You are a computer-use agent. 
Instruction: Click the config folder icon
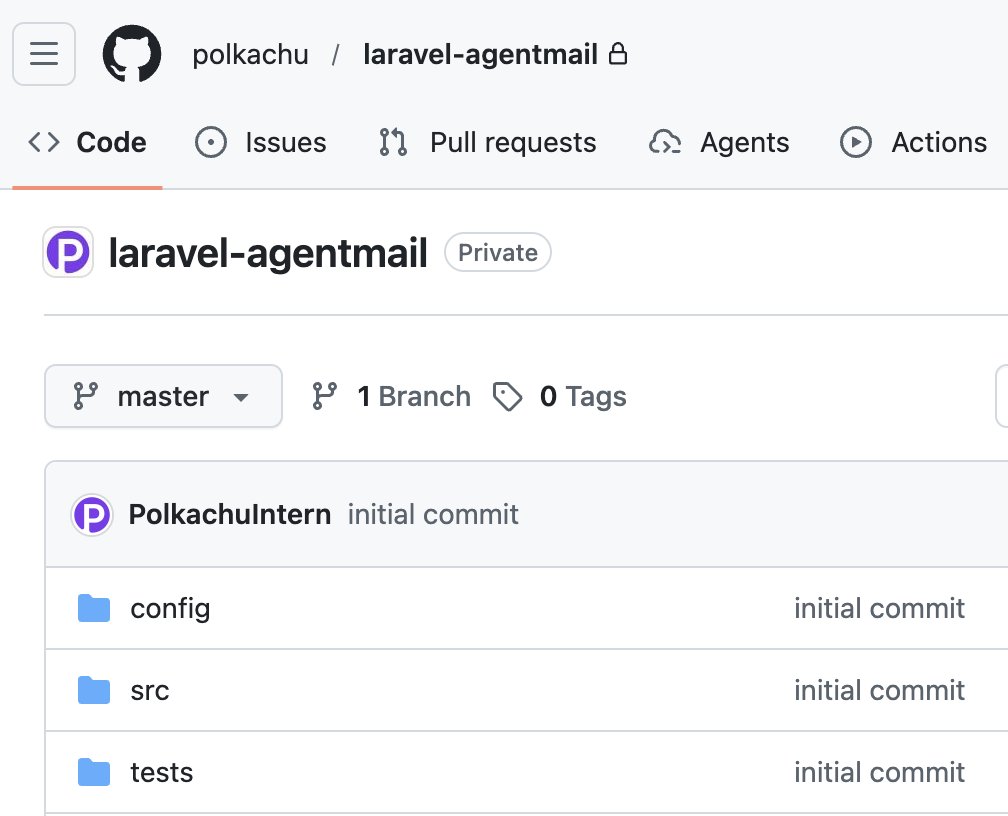(x=94, y=608)
